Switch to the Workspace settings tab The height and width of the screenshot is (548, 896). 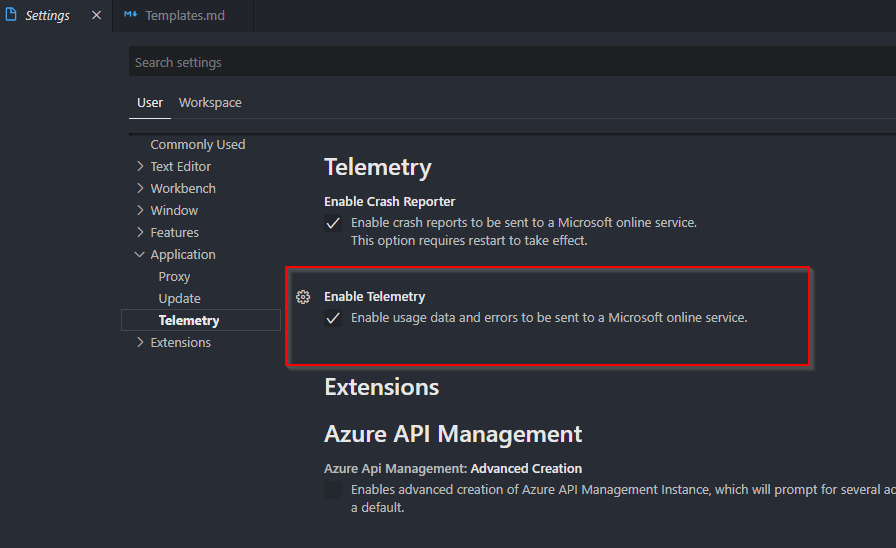210,103
